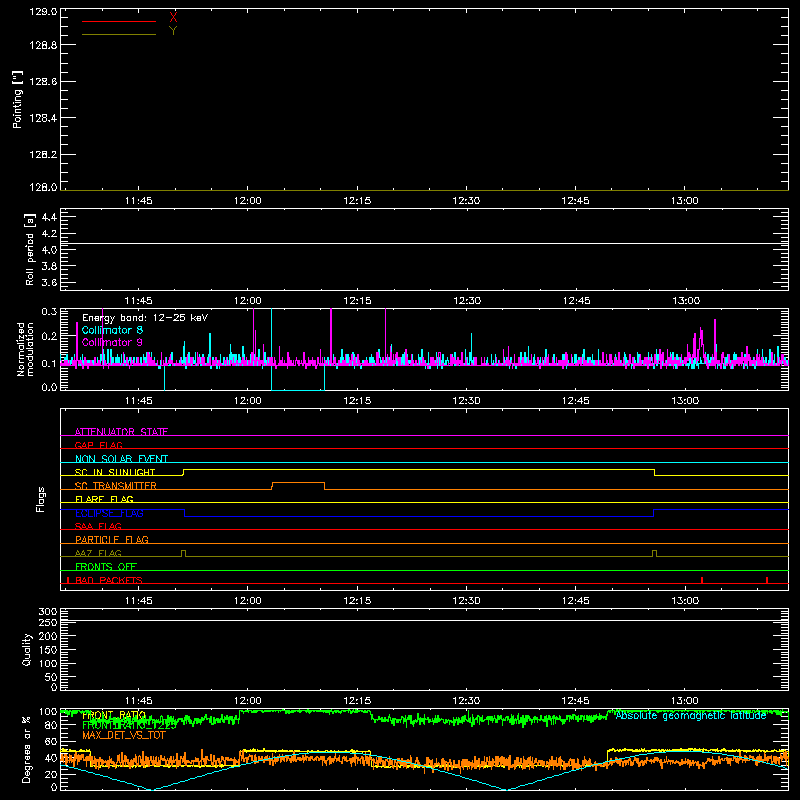This screenshot has width=800, height=800.
Task: Click the green FRONTS_OFF label
Action: pyautogui.click(x=106, y=566)
